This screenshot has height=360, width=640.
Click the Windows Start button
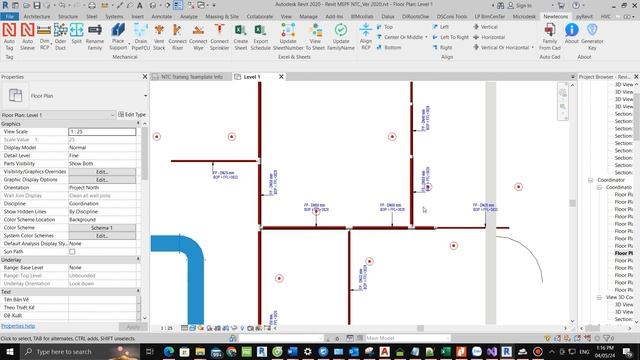[9, 351]
